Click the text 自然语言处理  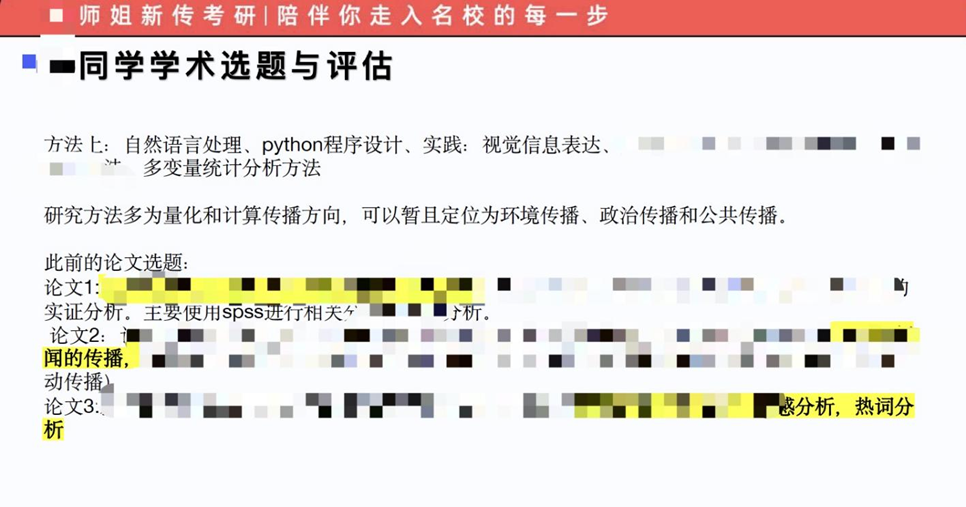point(184,145)
